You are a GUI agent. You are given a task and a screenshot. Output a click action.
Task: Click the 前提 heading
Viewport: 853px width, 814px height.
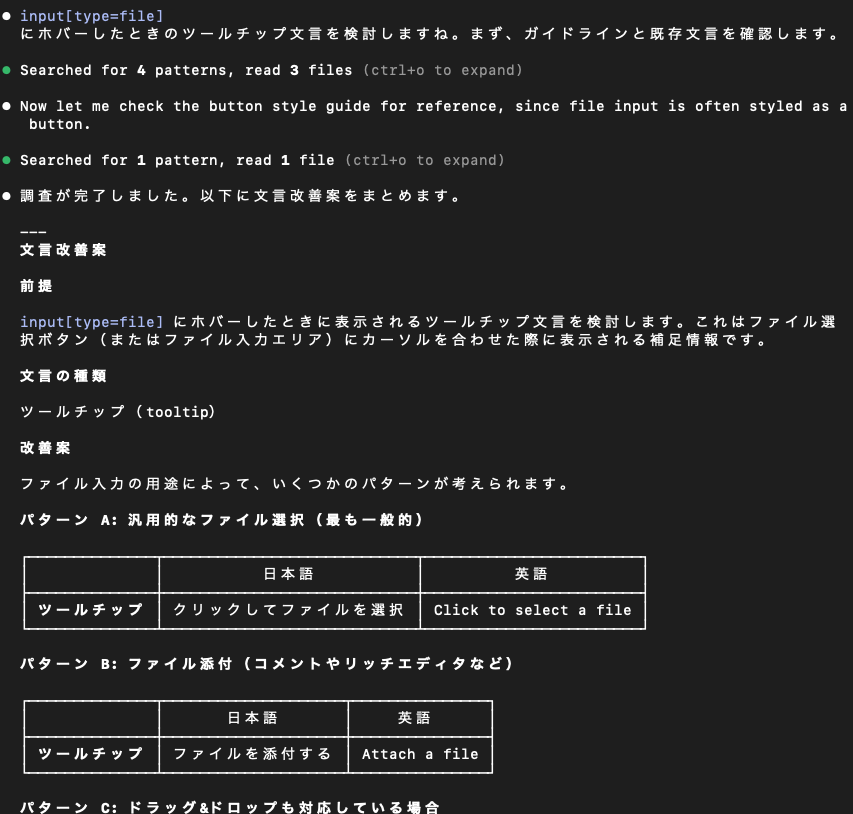(x=36, y=286)
